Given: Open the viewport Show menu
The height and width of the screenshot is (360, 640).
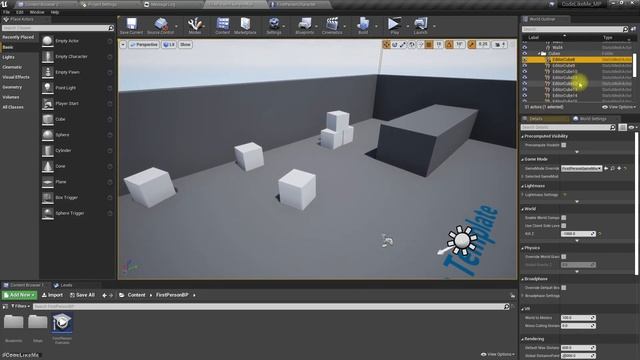Looking at the screenshot, I should (185, 44).
